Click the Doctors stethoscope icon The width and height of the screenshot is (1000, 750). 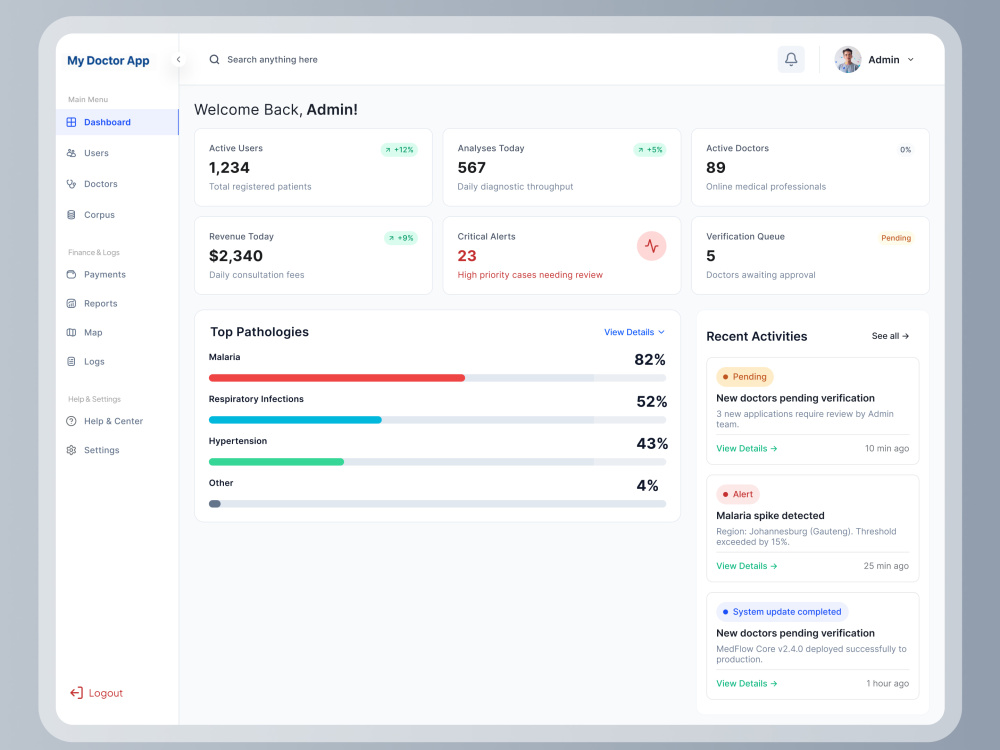[x=71, y=184]
